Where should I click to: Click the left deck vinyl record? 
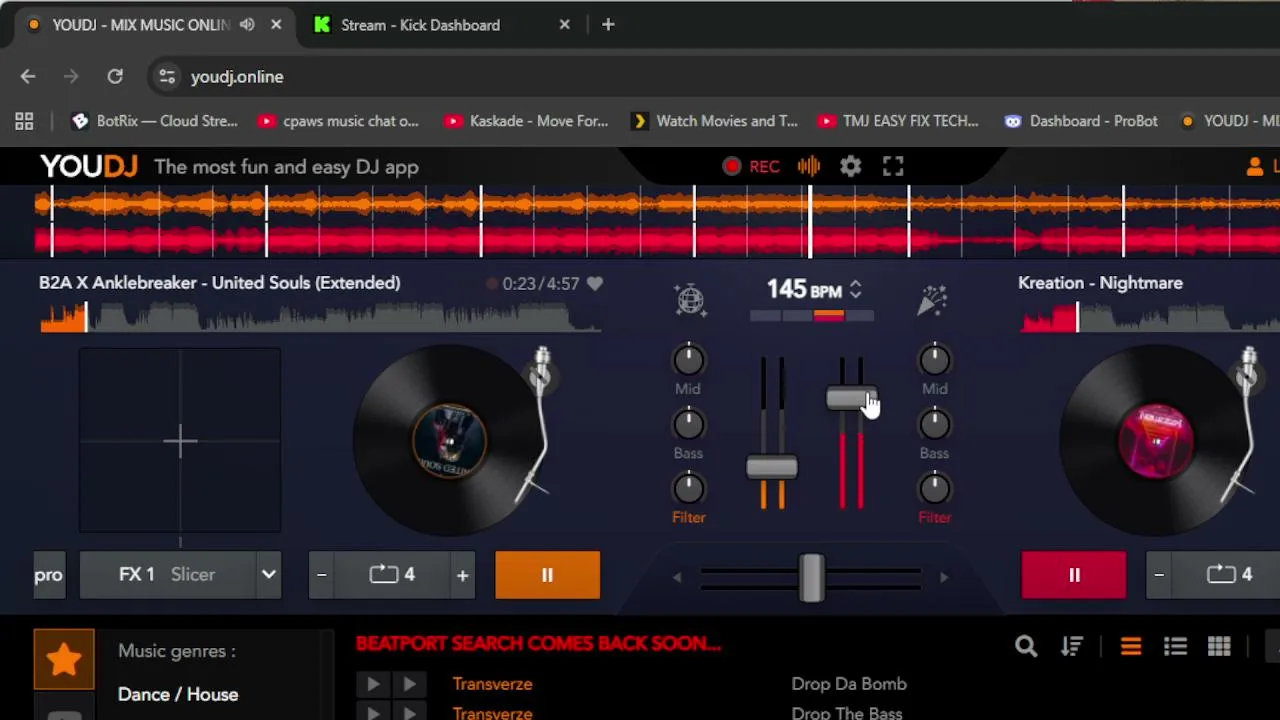point(449,441)
